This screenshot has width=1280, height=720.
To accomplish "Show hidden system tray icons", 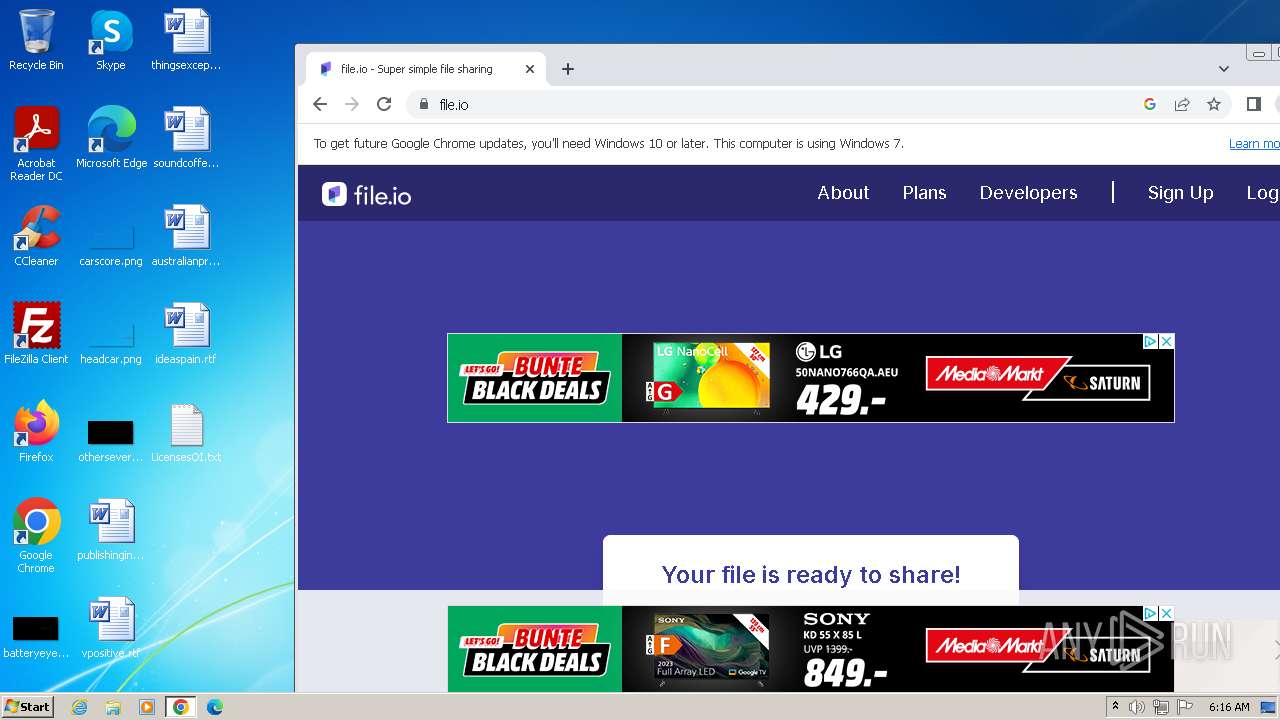I will coord(1115,707).
